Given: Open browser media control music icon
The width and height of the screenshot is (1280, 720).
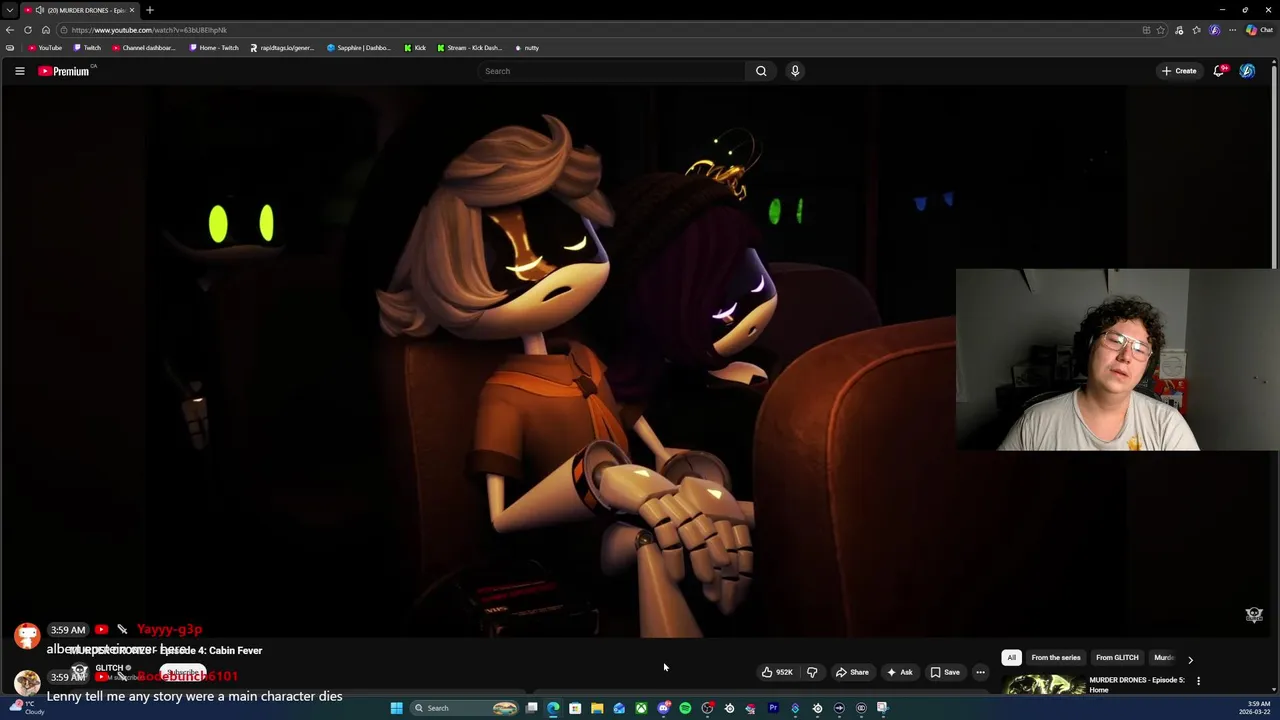Looking at the screenshot, I should (x=1179, y=30).
